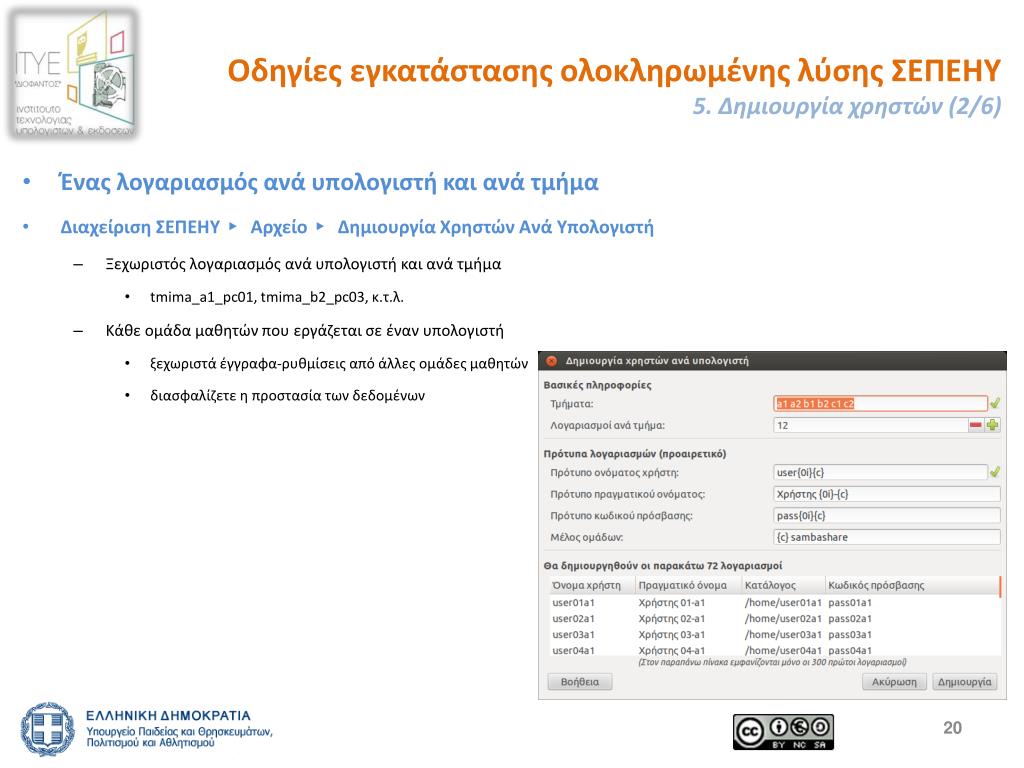
Task: Click slide number 20
Action: (952, 728)
